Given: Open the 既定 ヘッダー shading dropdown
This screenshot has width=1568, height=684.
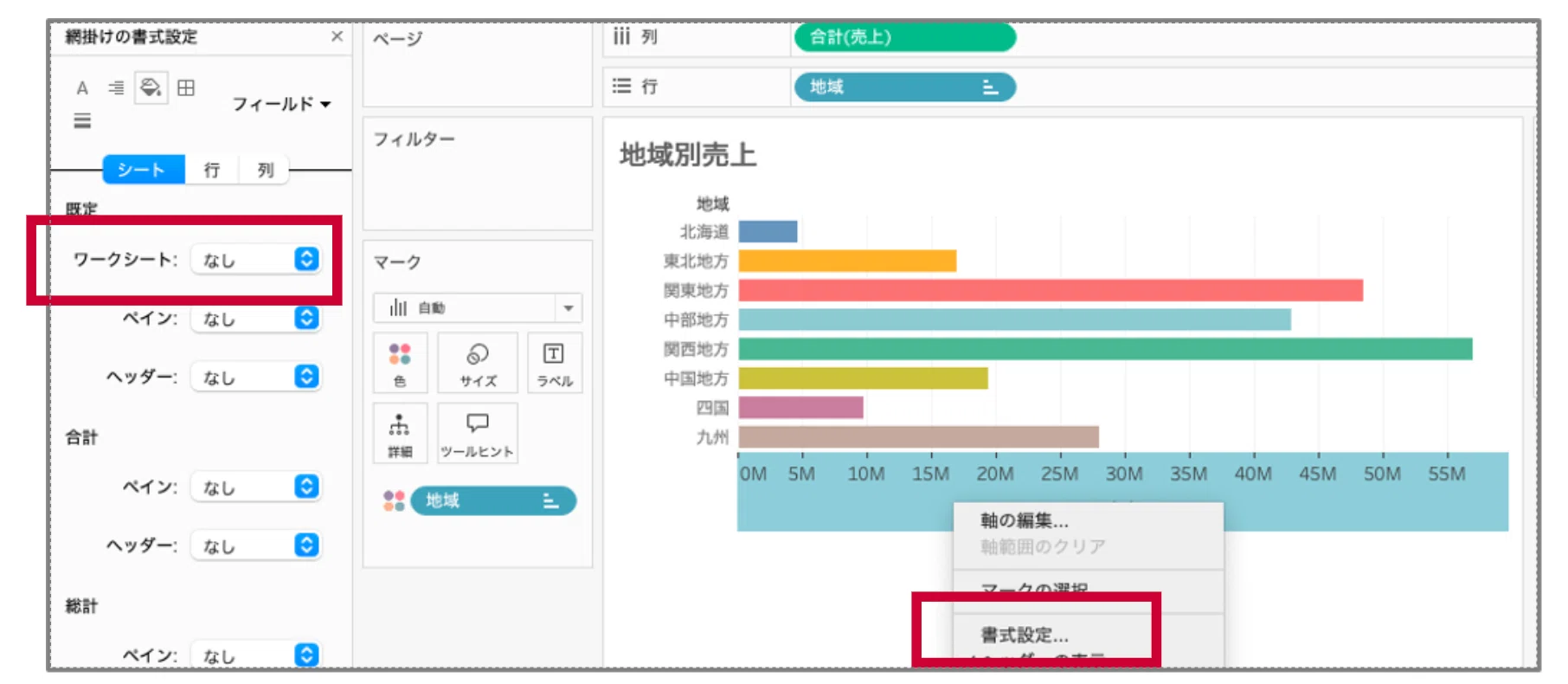Looking at the screenshot, I should click(x=256, y=377).
